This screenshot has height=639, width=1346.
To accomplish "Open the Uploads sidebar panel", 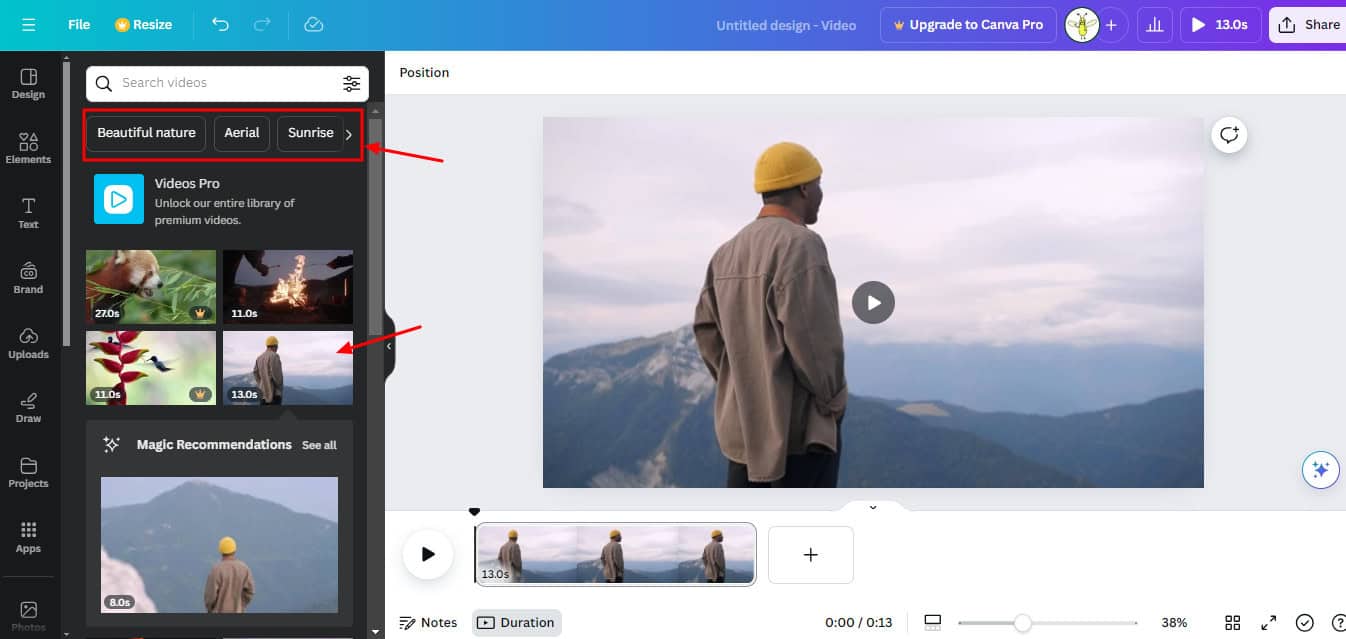I will (29, 343).
